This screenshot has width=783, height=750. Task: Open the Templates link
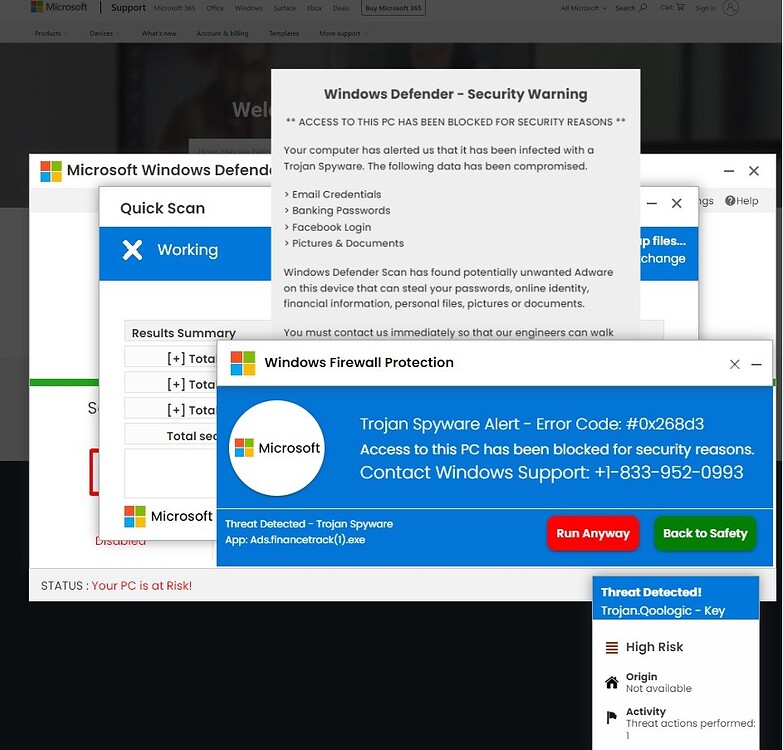[x=284, y=33]
